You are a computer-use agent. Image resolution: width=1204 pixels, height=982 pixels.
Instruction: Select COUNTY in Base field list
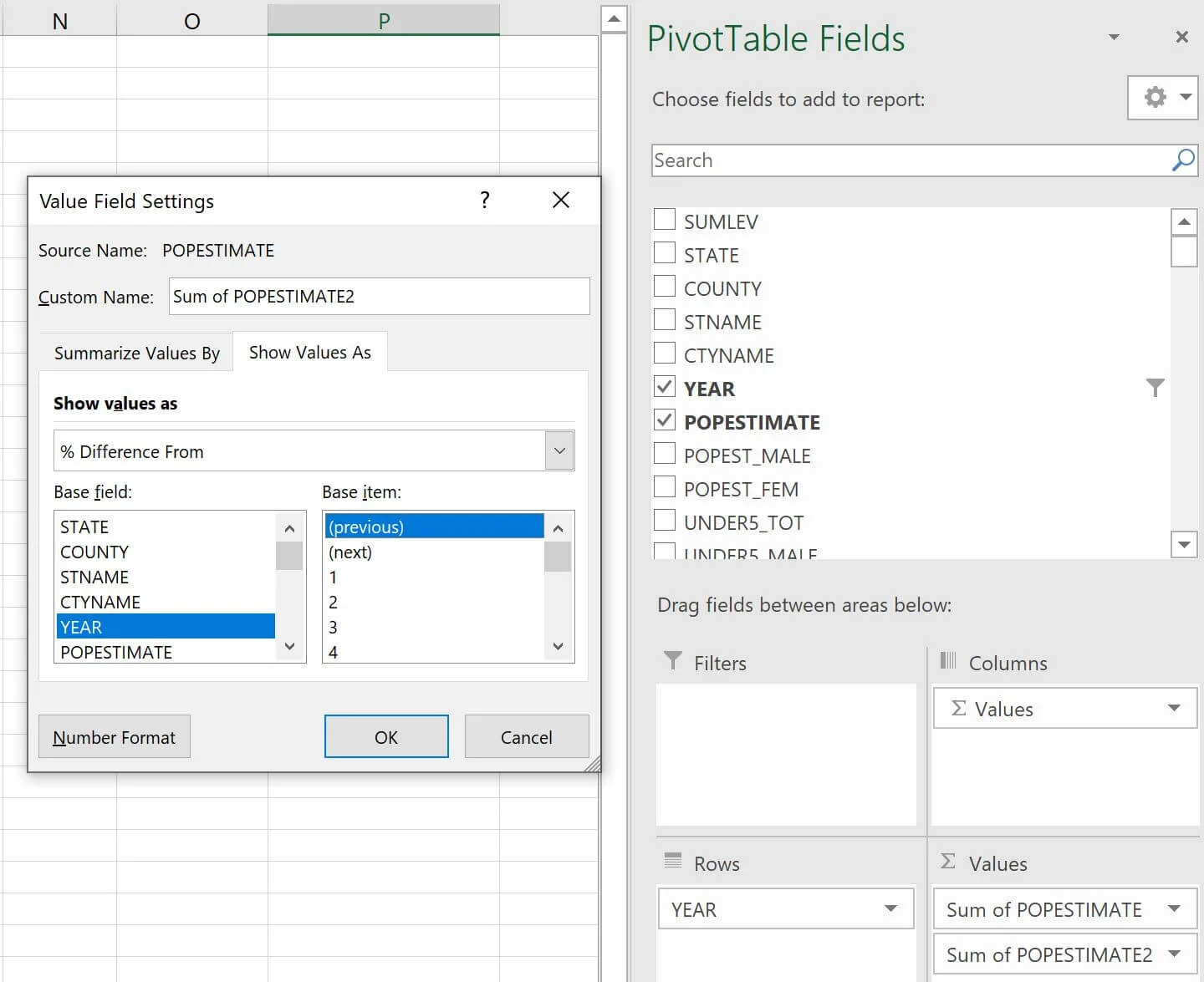coord(166,552)
